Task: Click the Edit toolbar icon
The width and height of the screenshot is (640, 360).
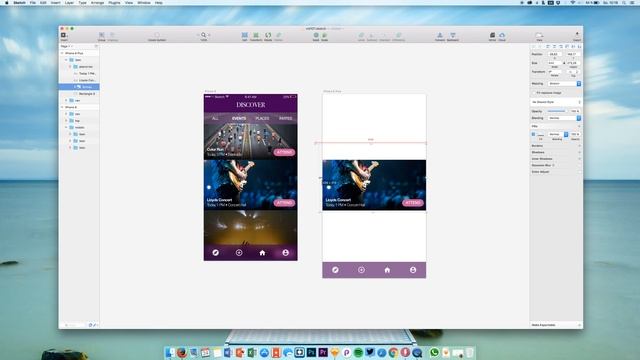Action: click(x=244, y=36)
